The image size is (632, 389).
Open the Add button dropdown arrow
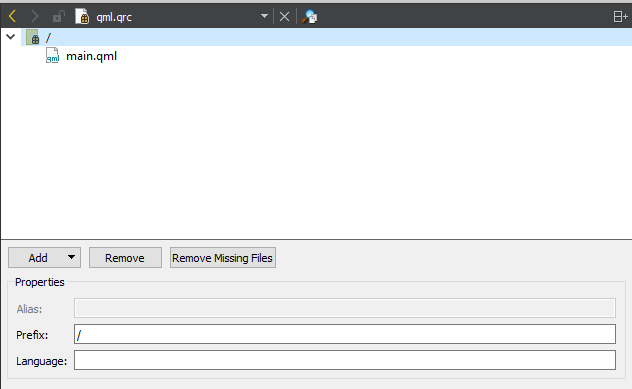[x=71, y=257]
